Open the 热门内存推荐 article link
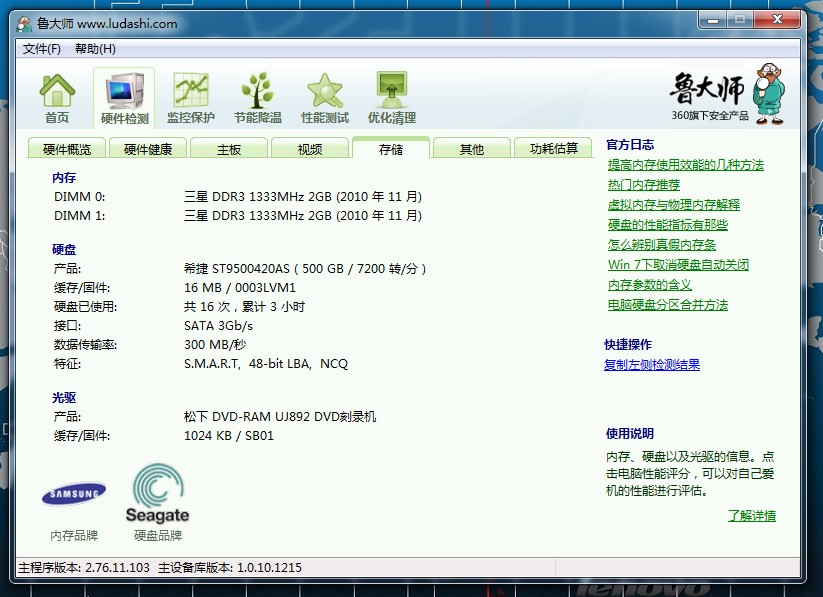Viewport: 823px width, 597px height. 643,185
